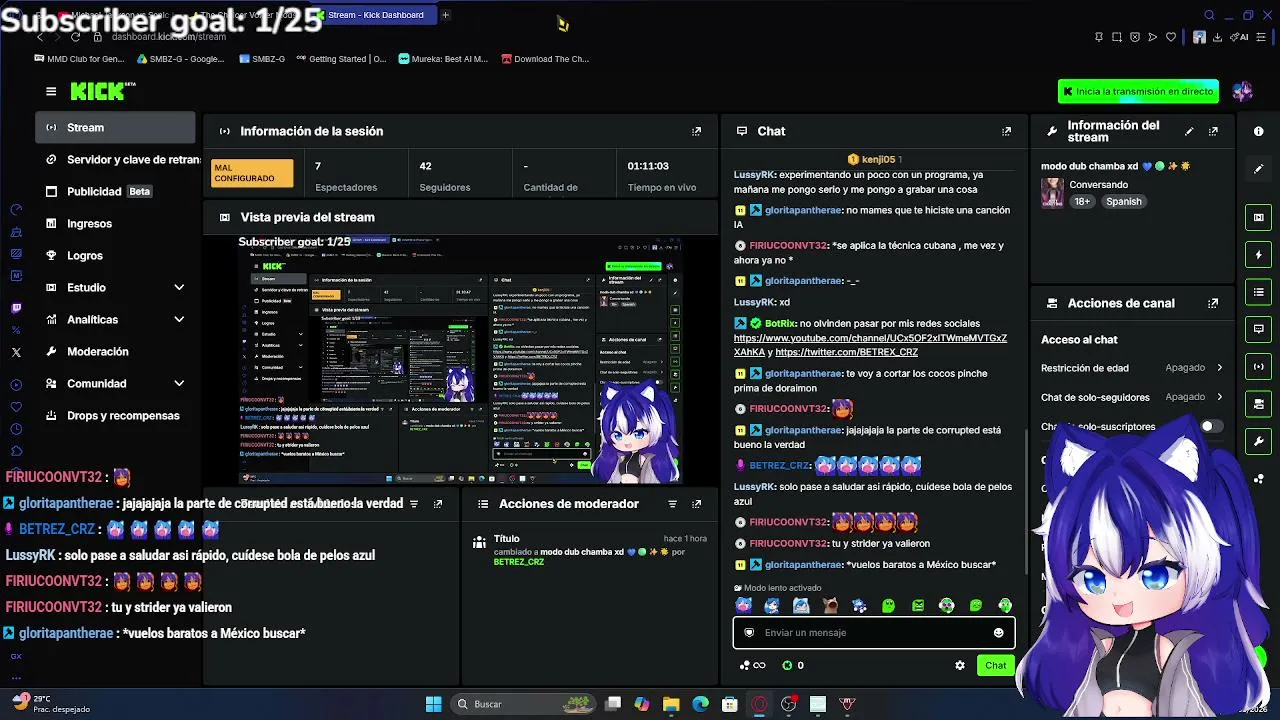1280x720 pixels.
Task: Toggle the channel actions panel icon in right rail
Action: click(x=1258, y=403)
